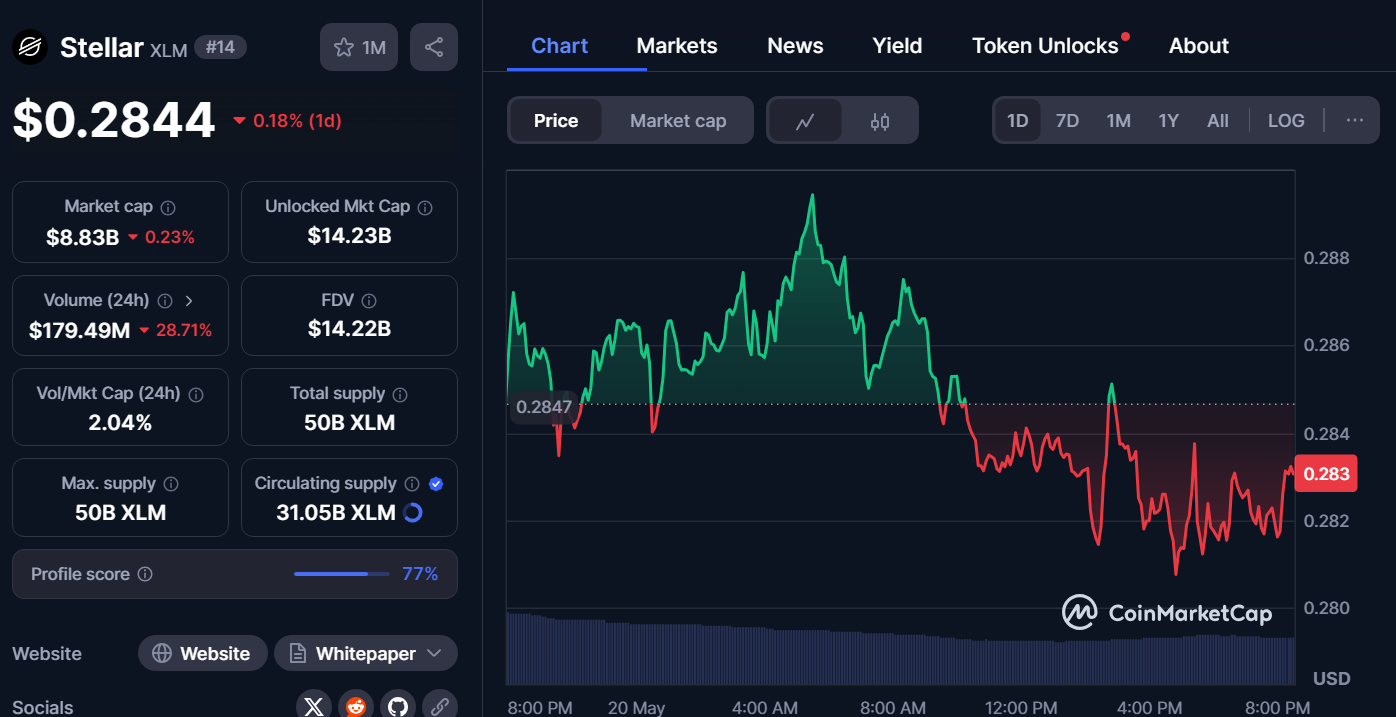Image resolution: width=1396 pixels, height=717 pixels.
Task: Click info icon beside Total supply
Action: [x=400, y=395]
